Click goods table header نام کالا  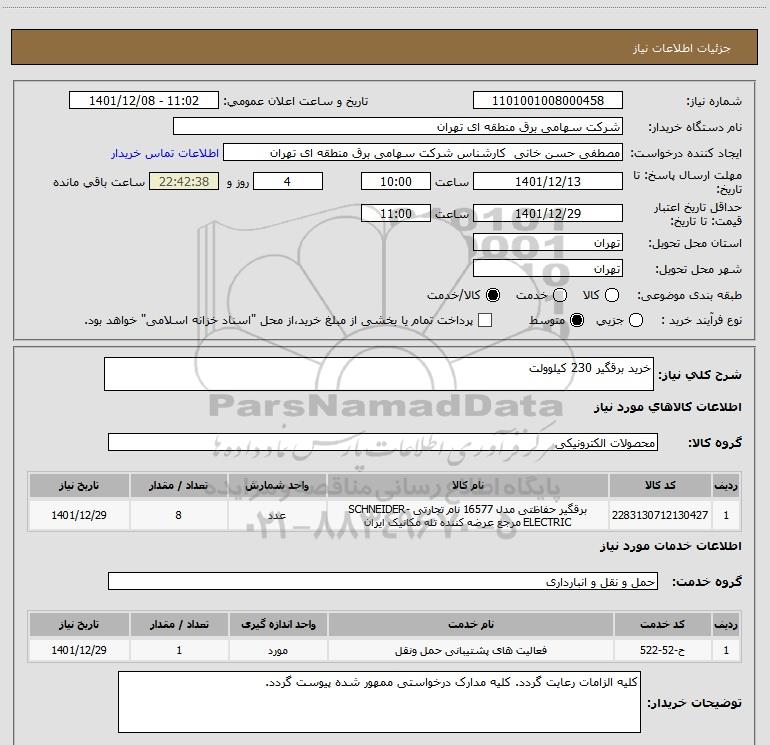coord(468,485)
